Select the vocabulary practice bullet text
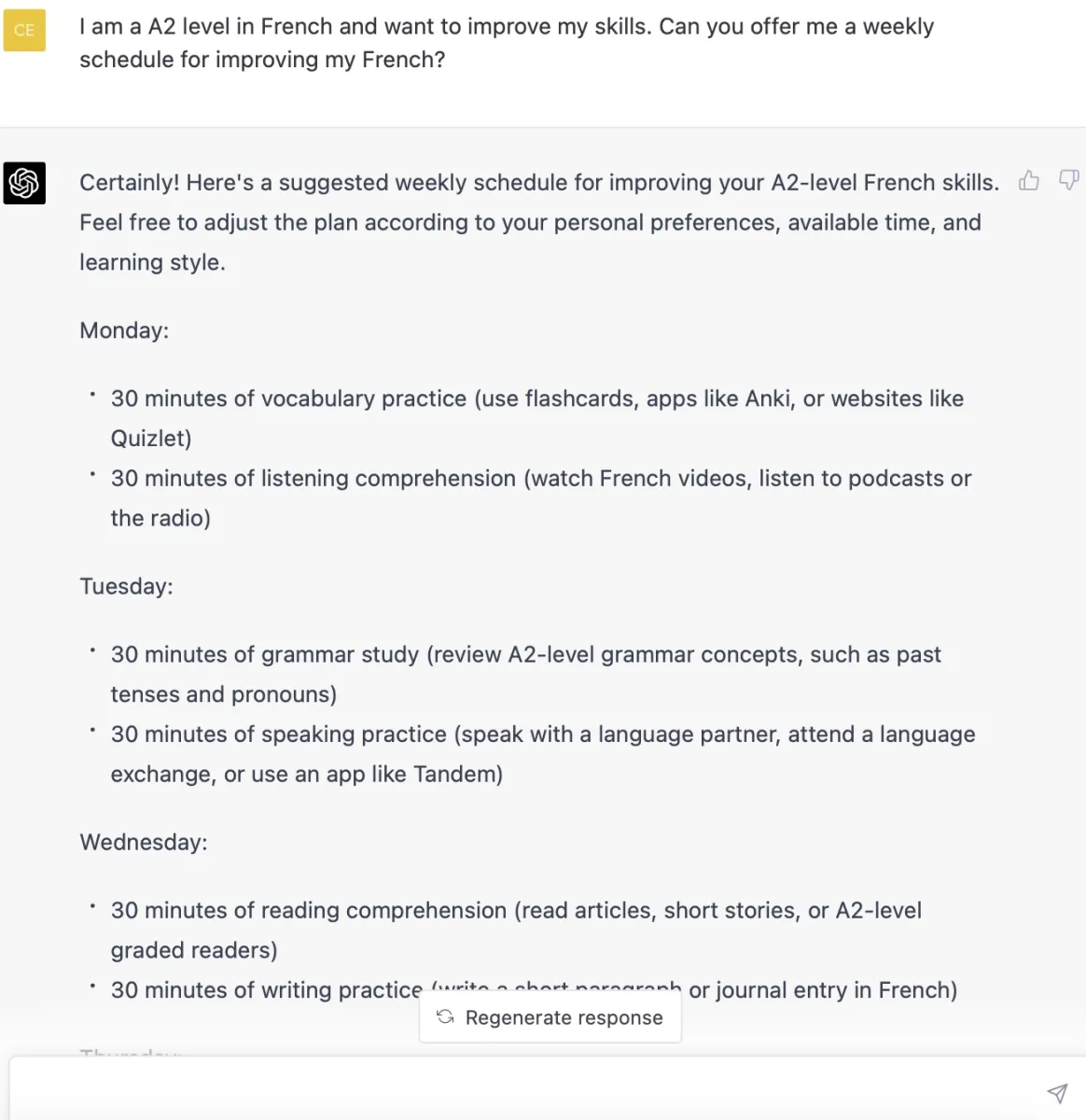1086x1120 pixels. pos(537,418)
